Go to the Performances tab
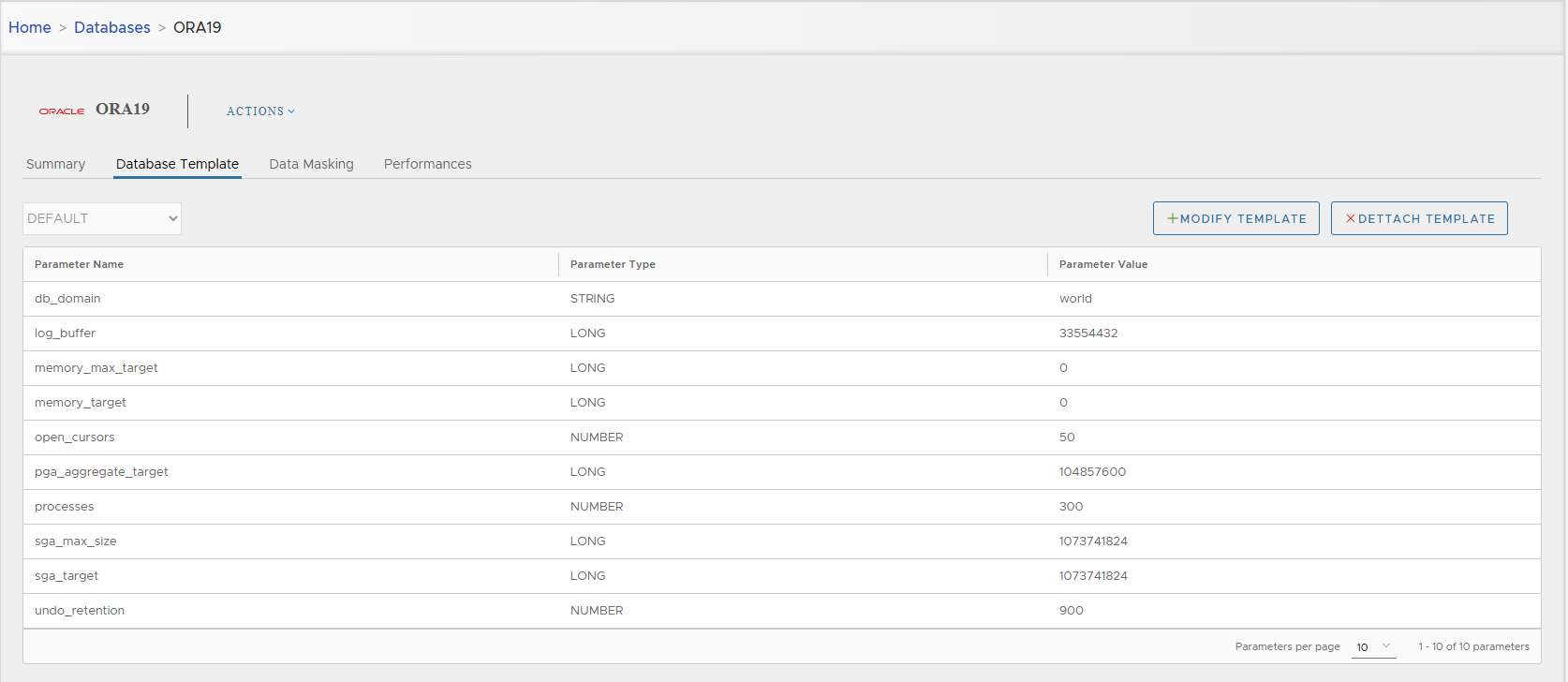 [x=427, y=164]
